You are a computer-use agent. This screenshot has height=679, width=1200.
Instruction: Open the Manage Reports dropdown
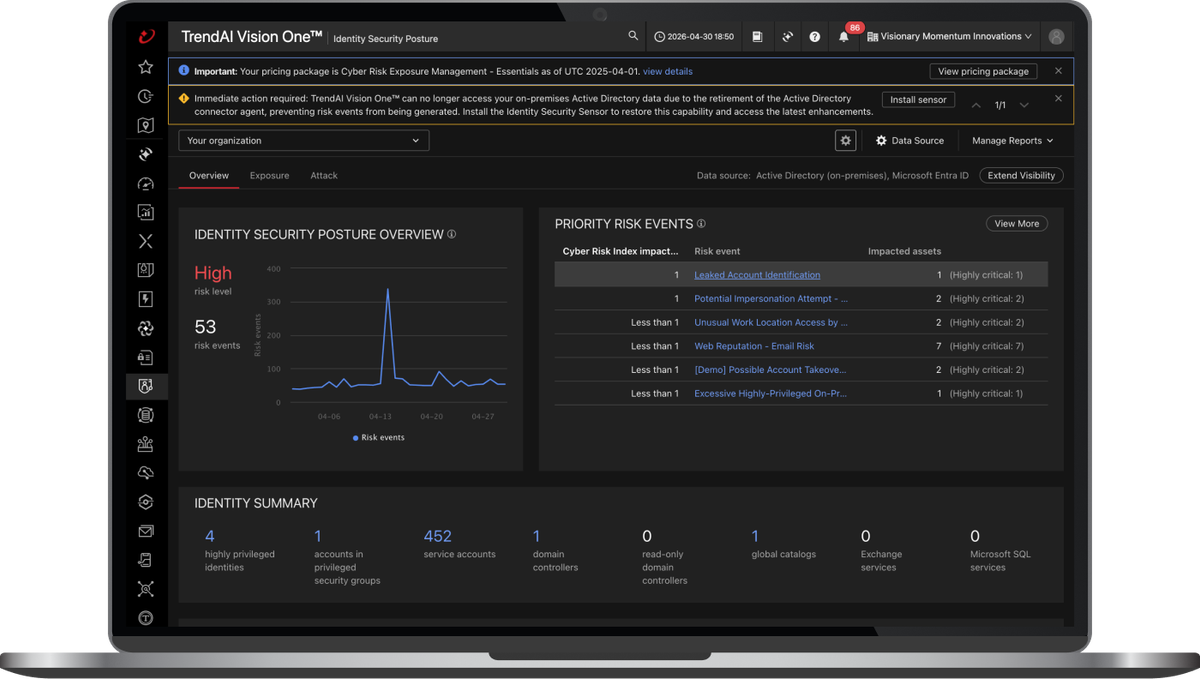click(1012, 141)
